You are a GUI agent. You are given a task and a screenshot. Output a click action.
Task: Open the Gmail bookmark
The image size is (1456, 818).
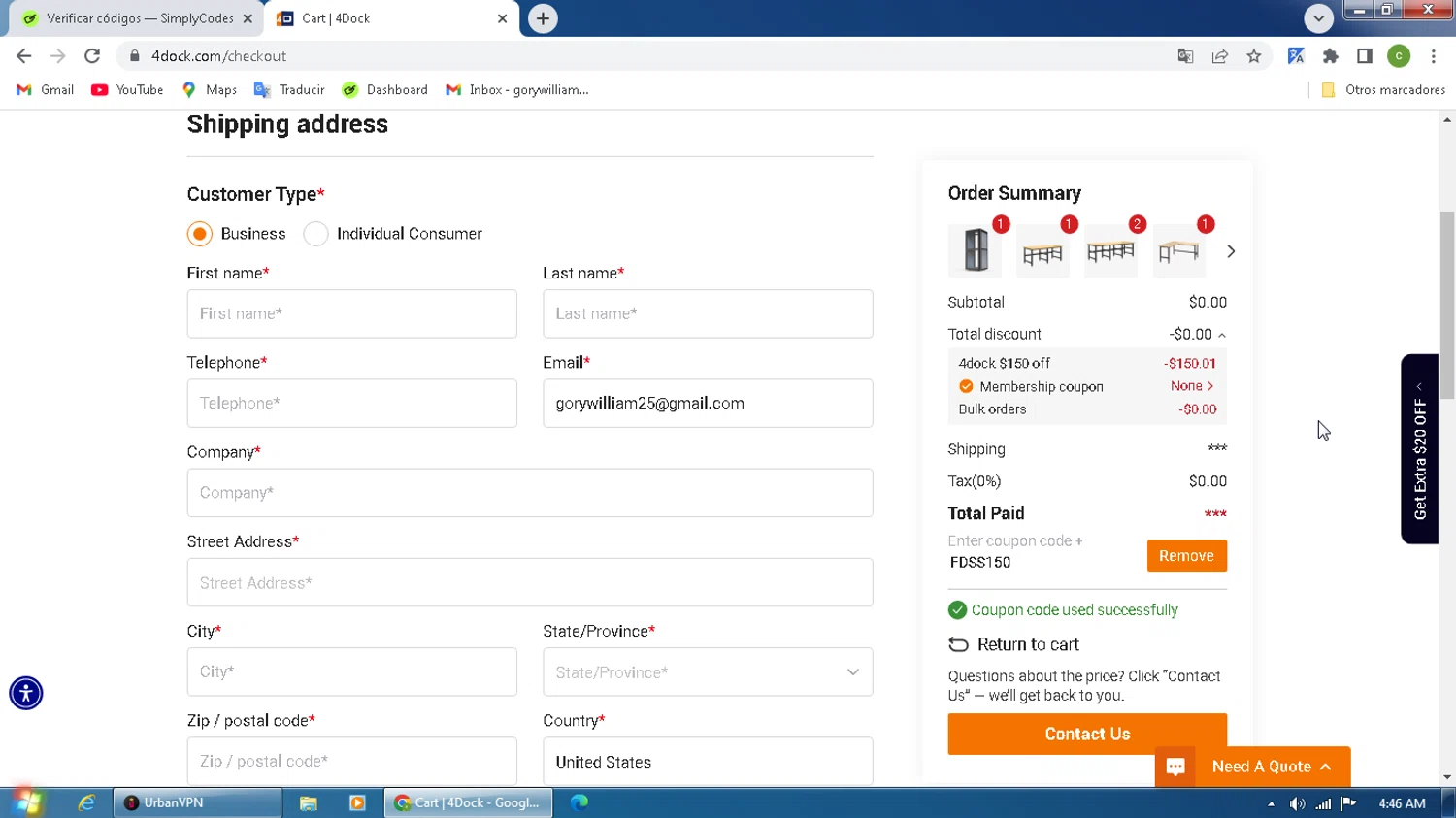45,89
